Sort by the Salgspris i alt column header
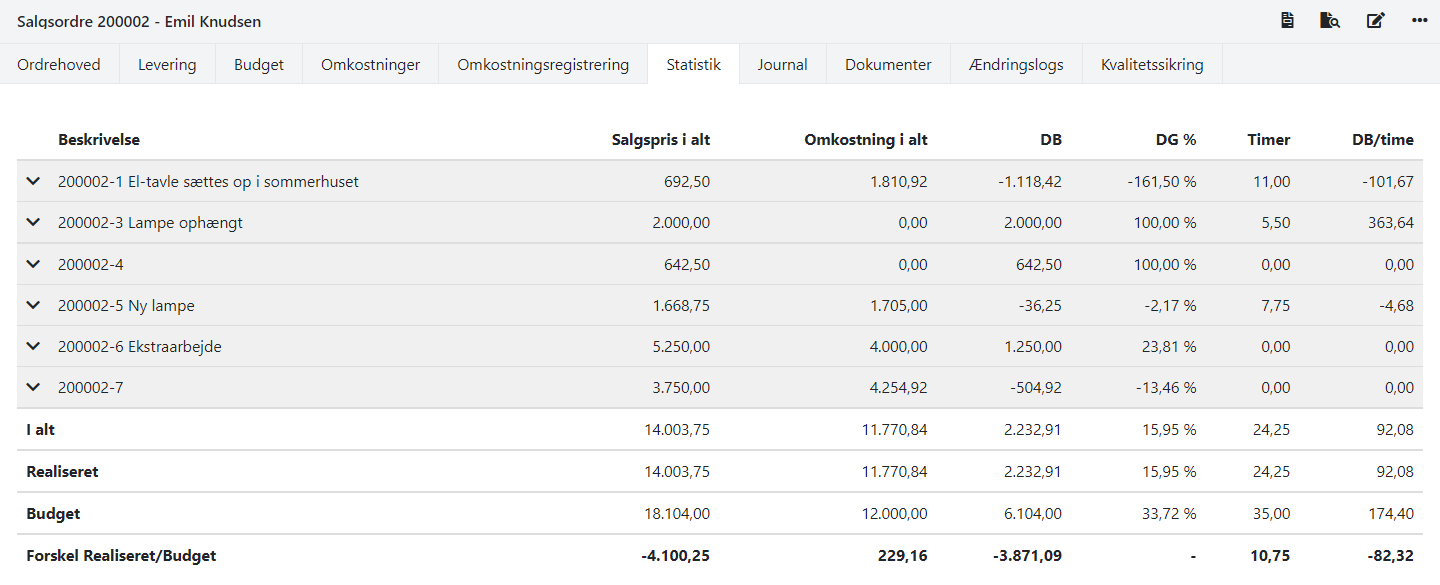The image size is (1440, 585). 660,140
